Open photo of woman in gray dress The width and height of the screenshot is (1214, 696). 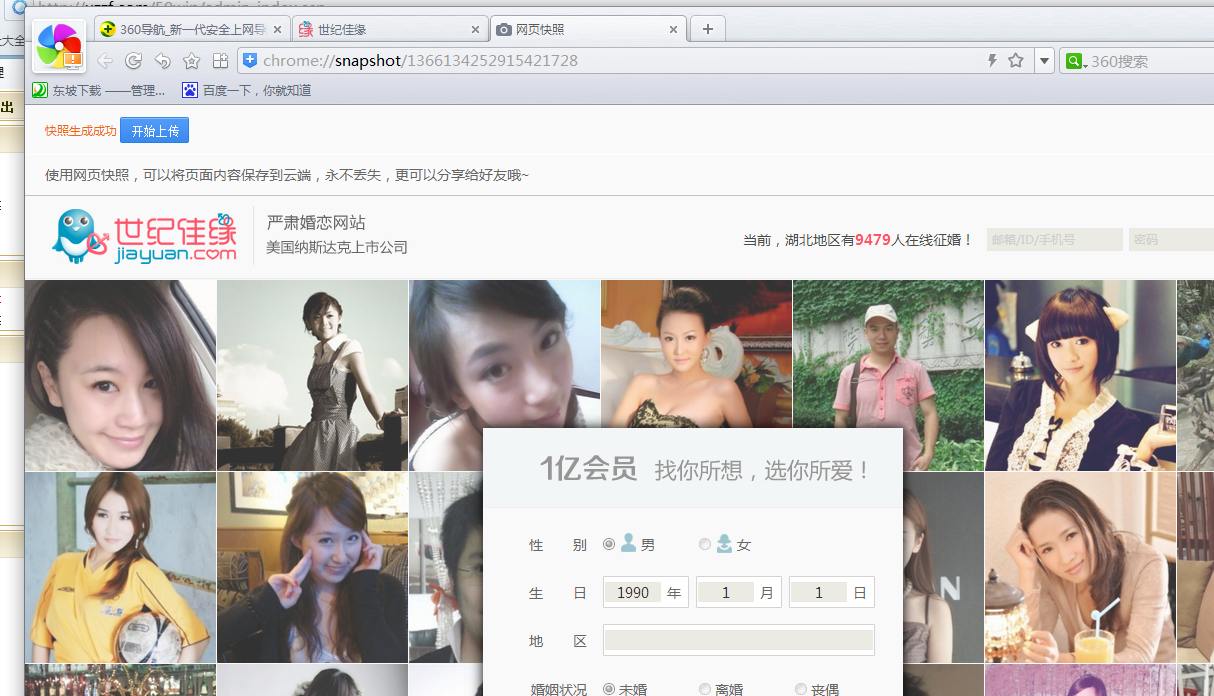pos(312,375)
